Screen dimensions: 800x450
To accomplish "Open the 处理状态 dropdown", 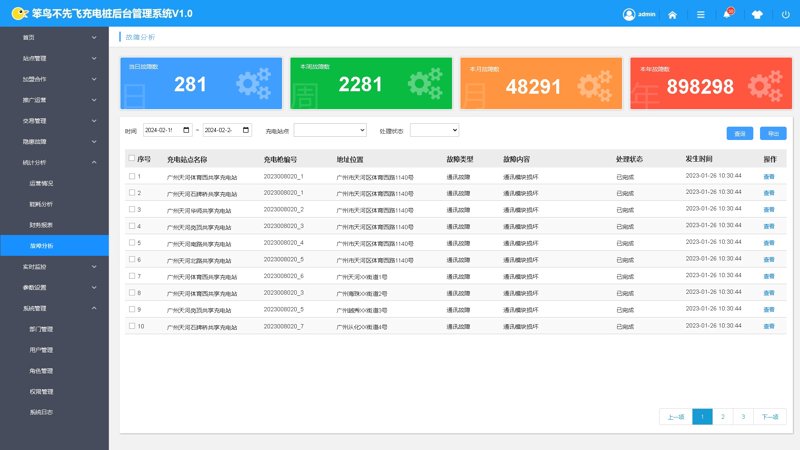I will click(434, 130).
